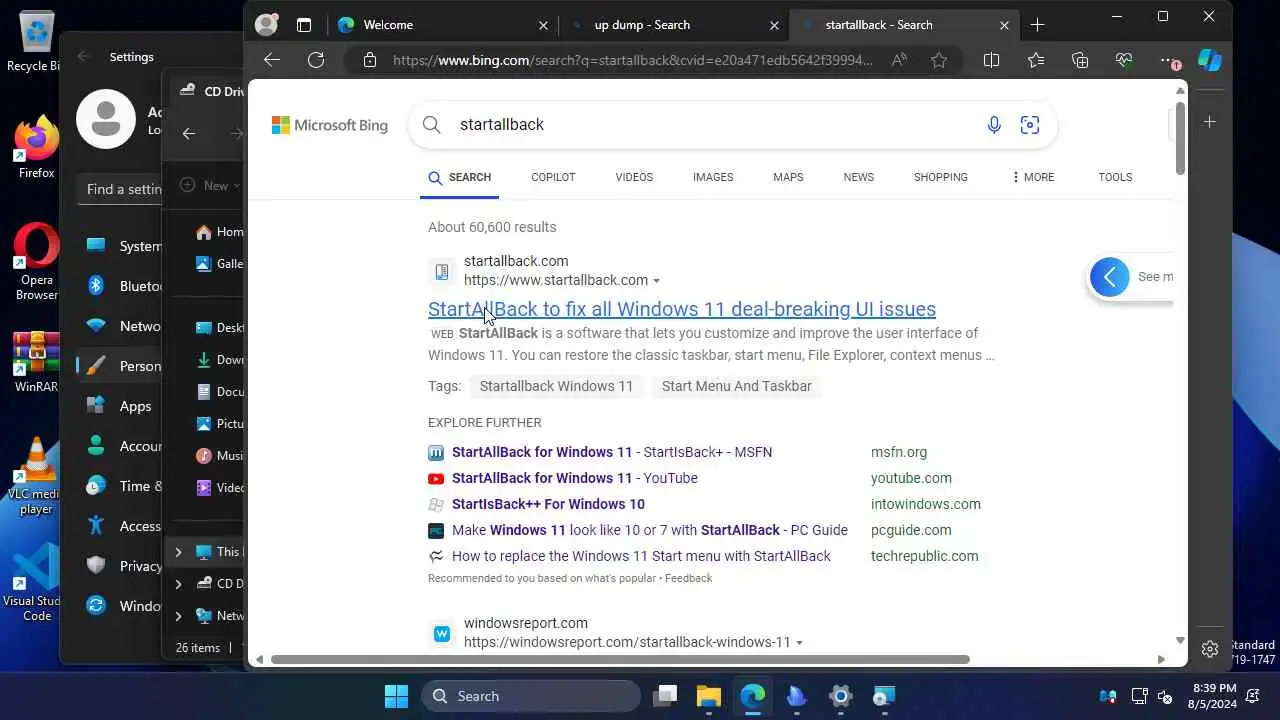Click Start Menu And Taskbar tag
This screenshot has width=1280, height=720.
(x=737, y=386)
